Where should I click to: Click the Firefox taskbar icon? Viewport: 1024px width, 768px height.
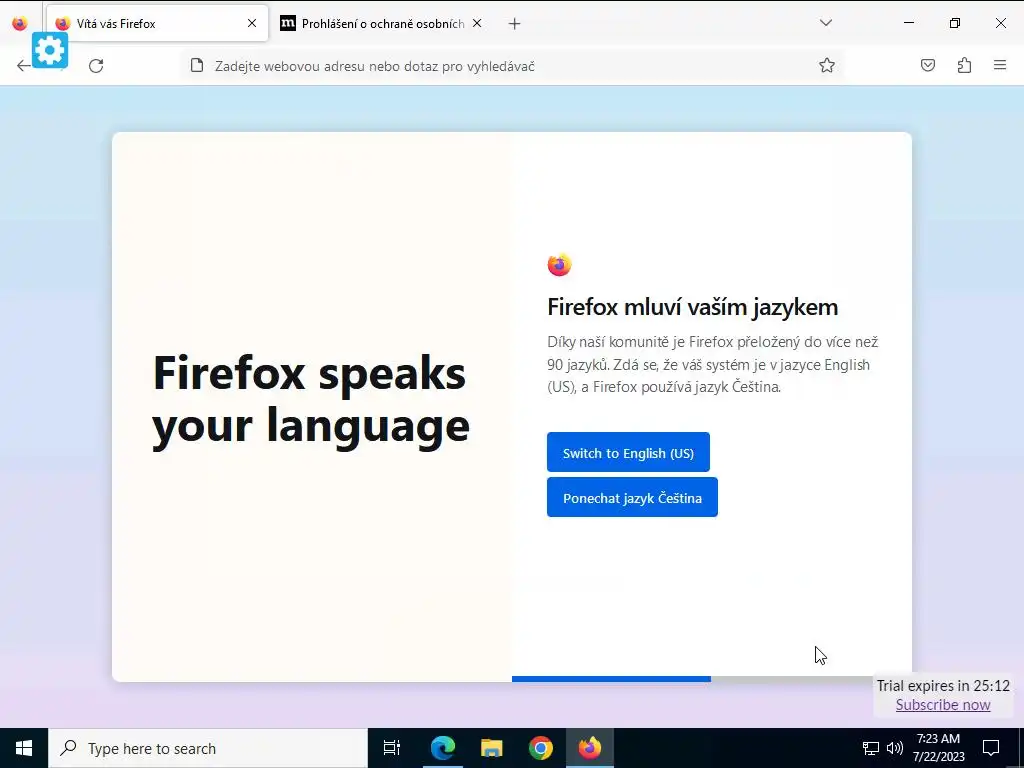pyautogui.click(x=590, y=748)
